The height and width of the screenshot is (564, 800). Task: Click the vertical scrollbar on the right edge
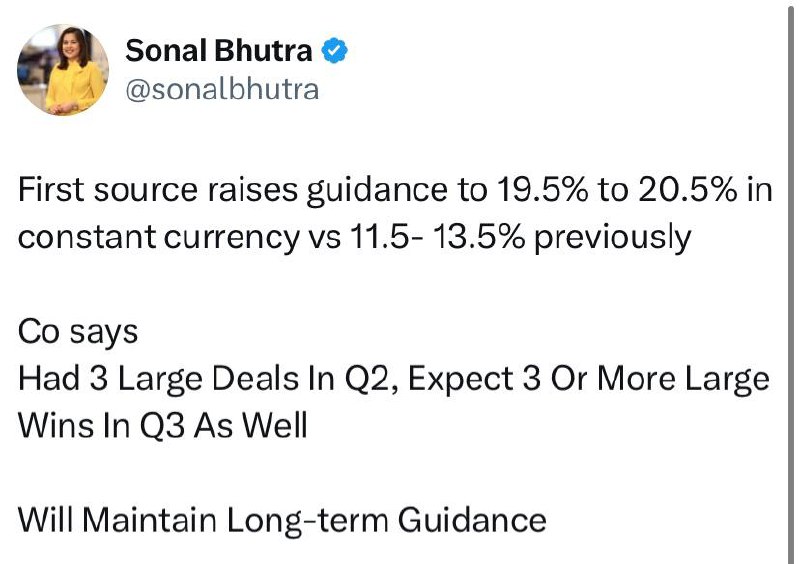click(791, 282)
